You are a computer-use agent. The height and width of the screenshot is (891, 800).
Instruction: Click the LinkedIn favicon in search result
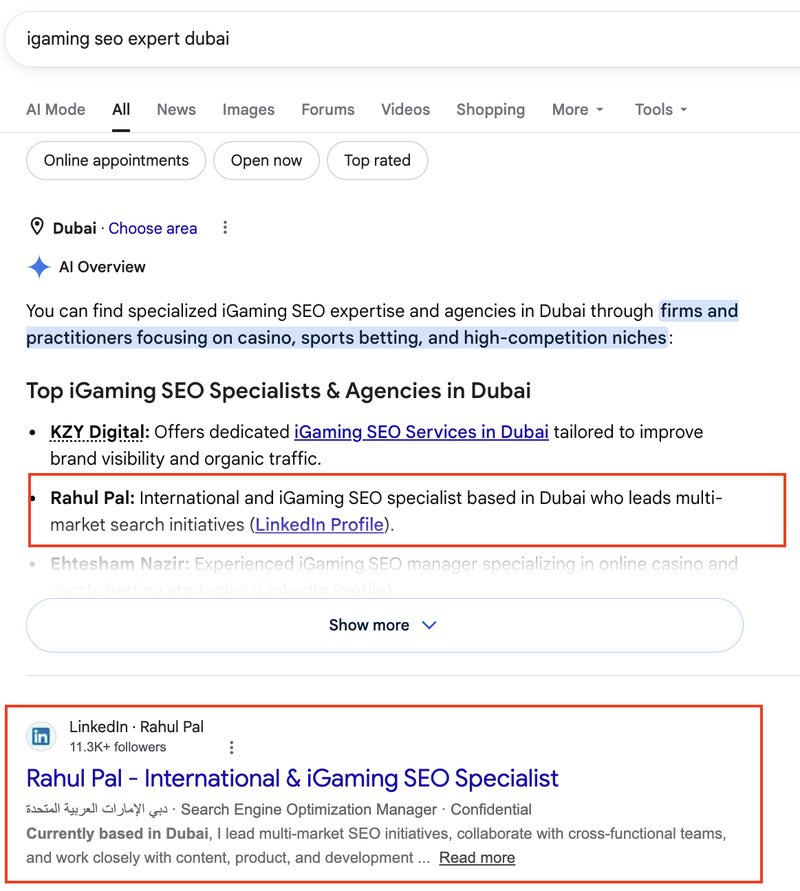(x=41, y=737)
